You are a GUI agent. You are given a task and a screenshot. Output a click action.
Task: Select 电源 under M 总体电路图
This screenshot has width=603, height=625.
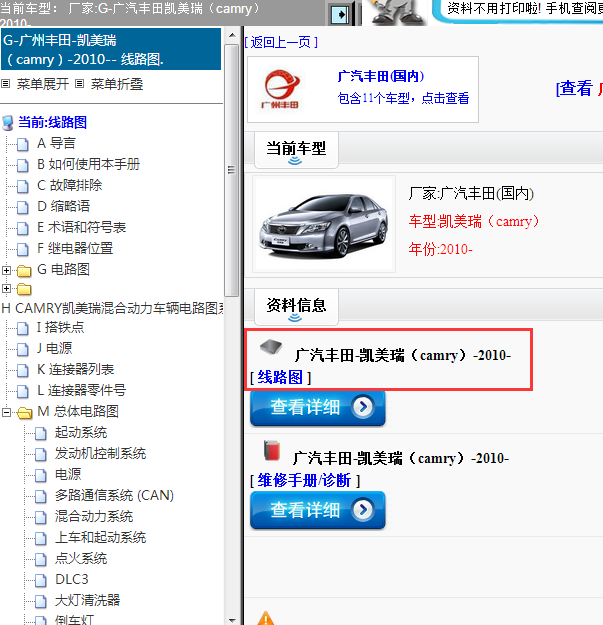coord(68,474)
